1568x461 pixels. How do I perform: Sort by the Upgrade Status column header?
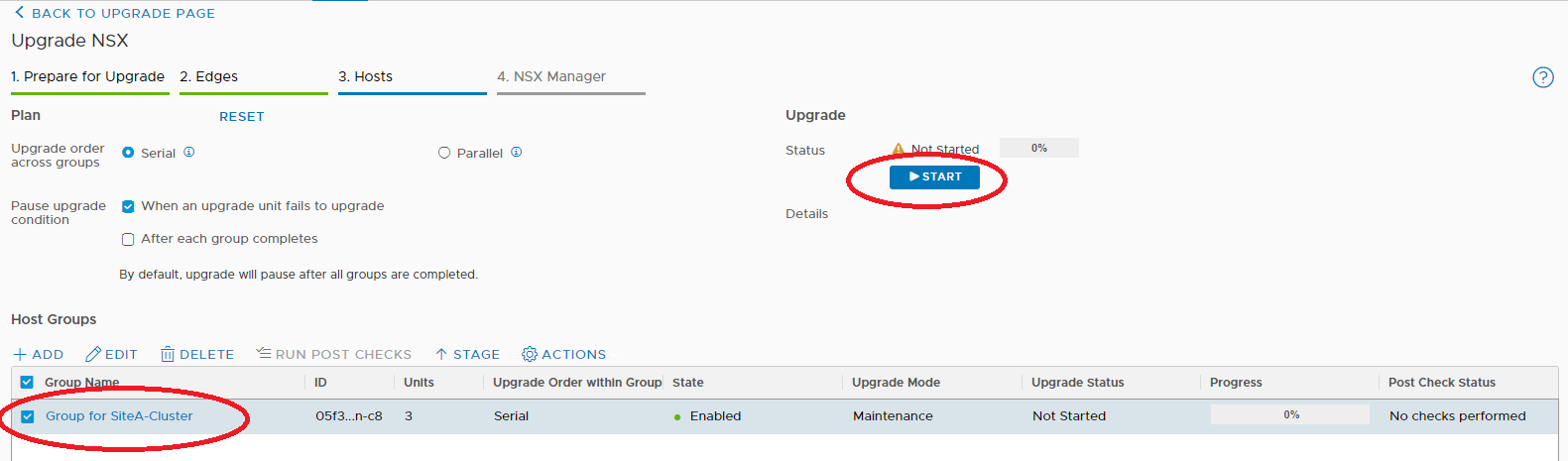click(x=1077, y=382)
